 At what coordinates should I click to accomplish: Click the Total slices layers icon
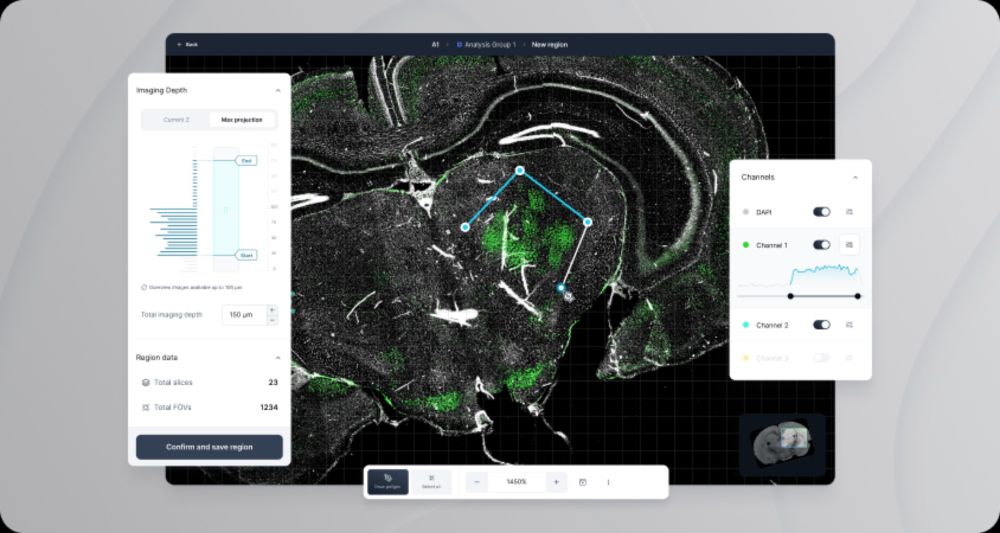pyautogui.click(x=145, y=383)
